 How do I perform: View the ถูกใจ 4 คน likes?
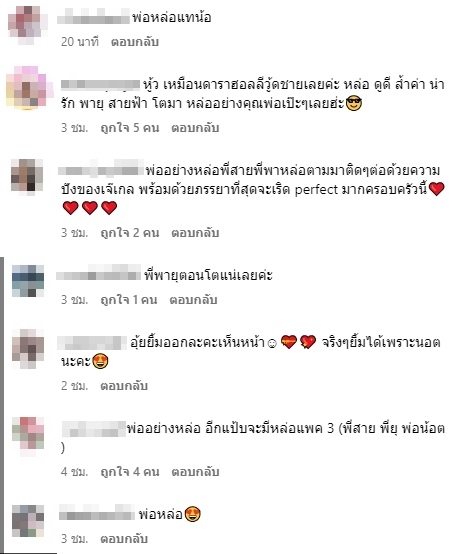coord(130,471)
